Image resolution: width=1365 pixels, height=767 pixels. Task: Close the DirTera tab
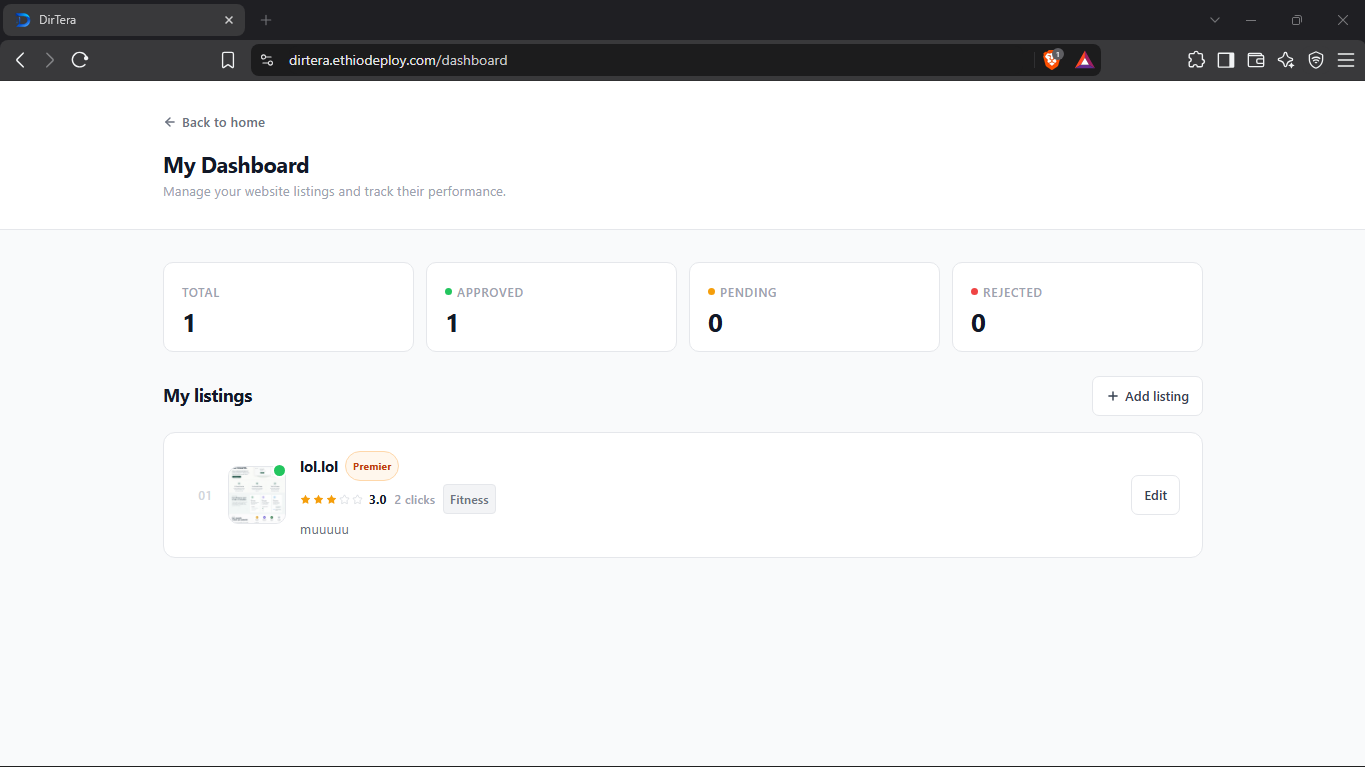point(229,20)
